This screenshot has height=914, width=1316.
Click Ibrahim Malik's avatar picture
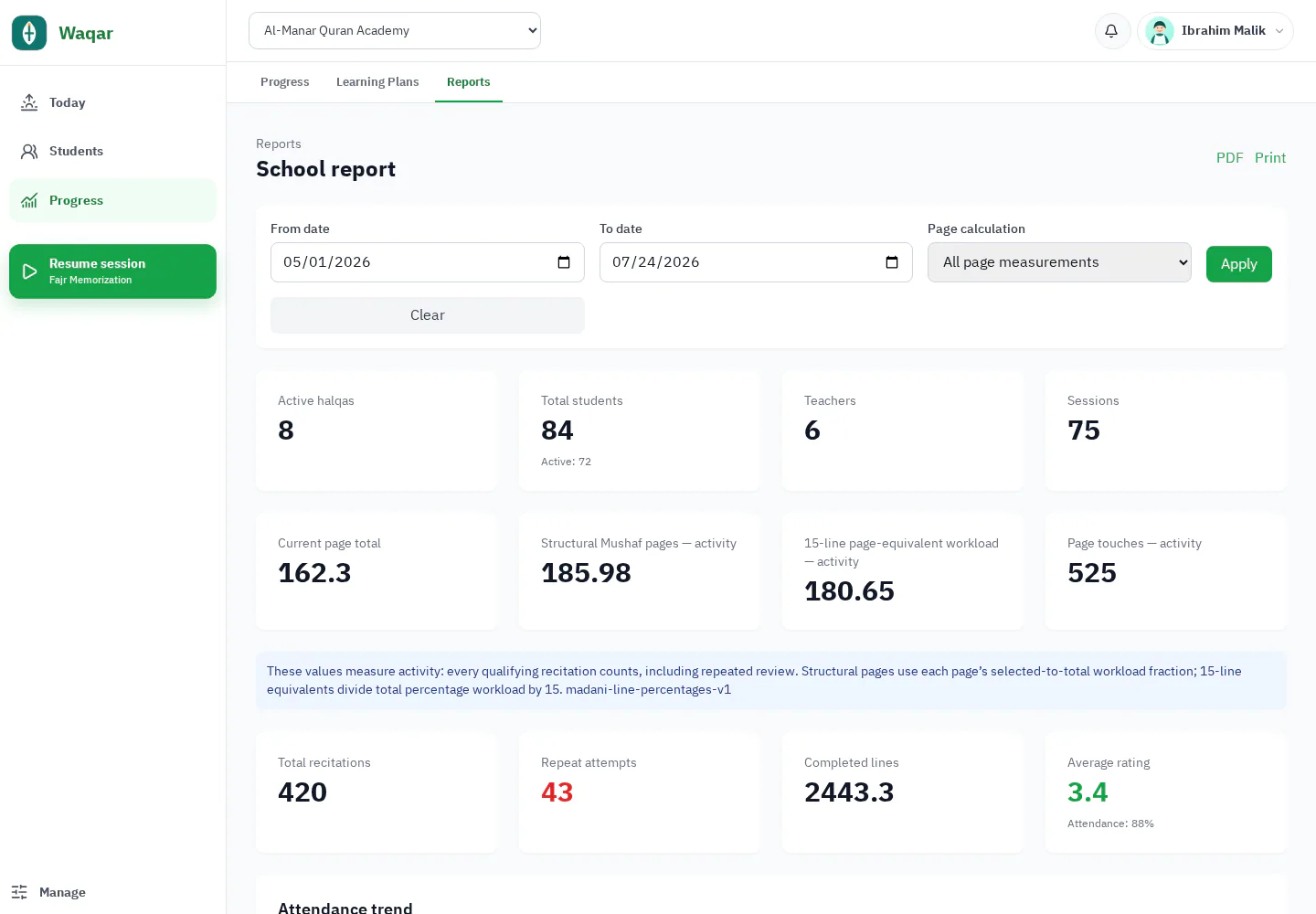point(1160,31)
